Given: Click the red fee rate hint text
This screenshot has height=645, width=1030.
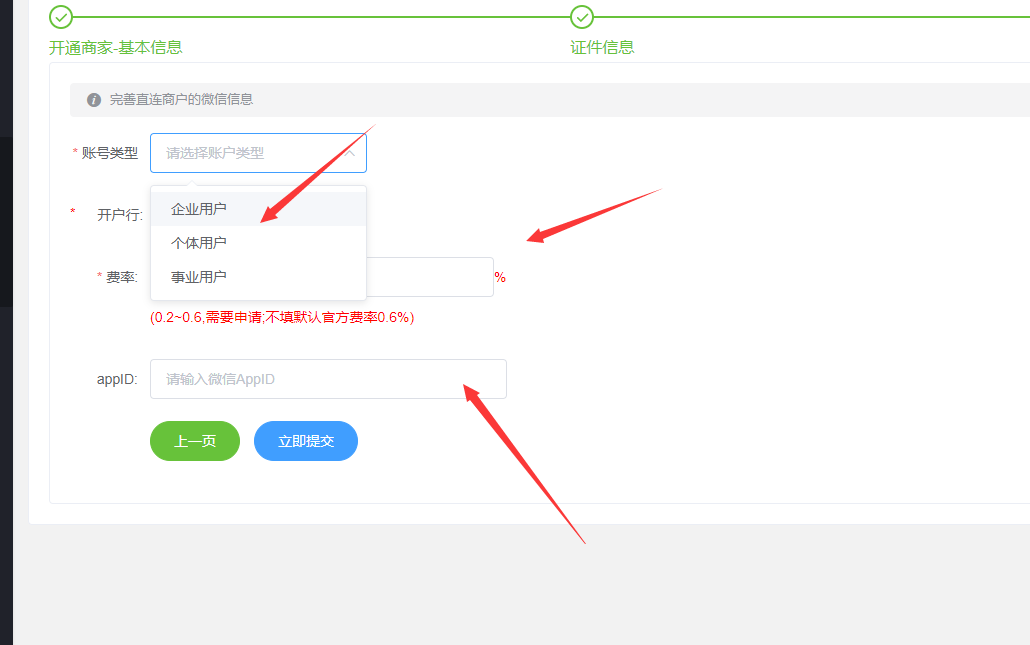Looking at the screenshot, I should [282, 317].
